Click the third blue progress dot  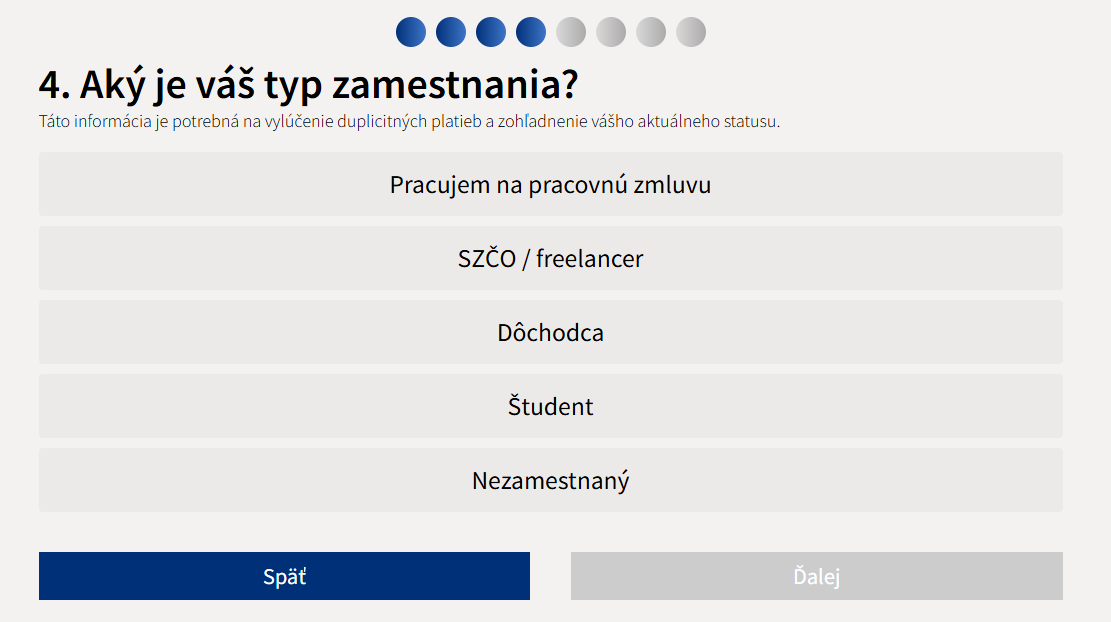point(491,32)
